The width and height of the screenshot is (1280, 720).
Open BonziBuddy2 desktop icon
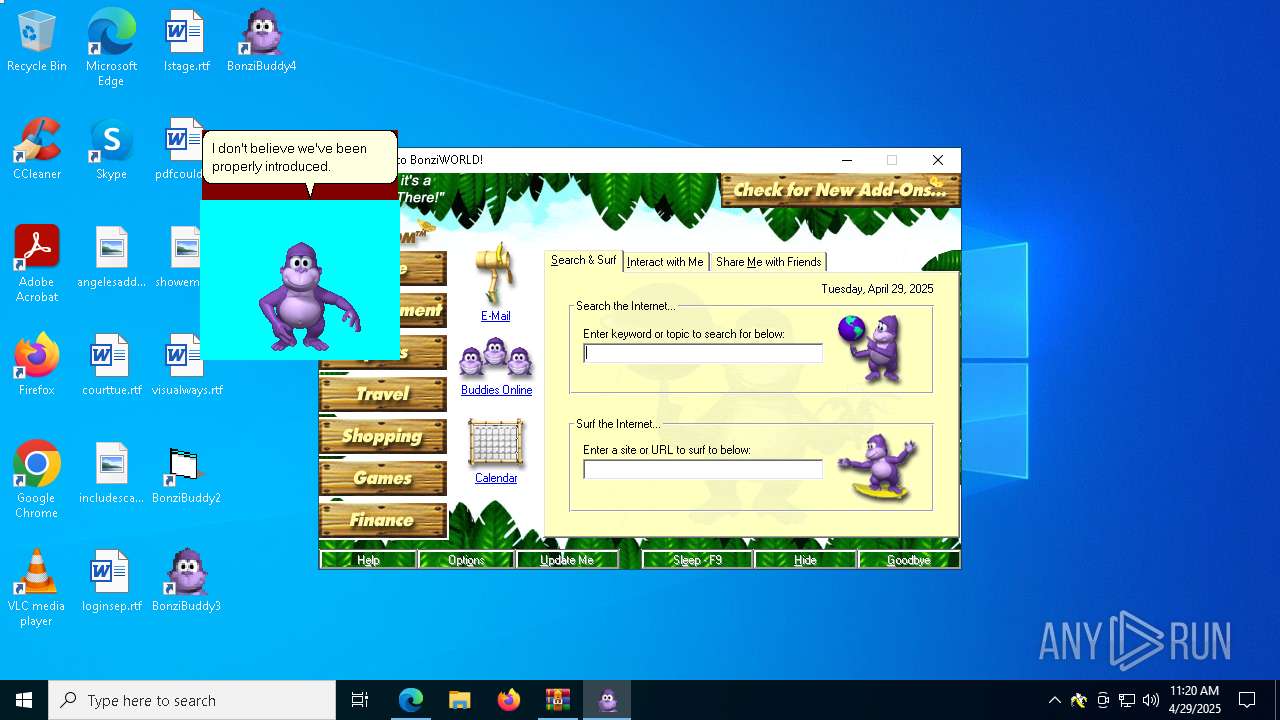[186, 474]
